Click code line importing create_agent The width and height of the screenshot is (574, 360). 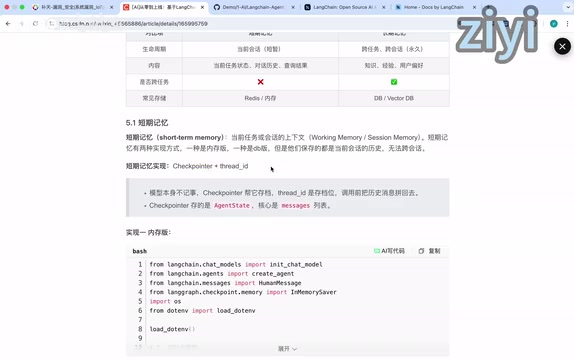click(x=221, y=274)
